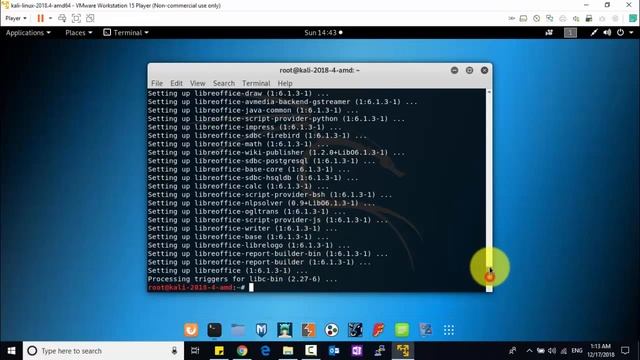Click the 'Processing triggers for libc-bin' line
Screen dimensions: 640x360
242,279
